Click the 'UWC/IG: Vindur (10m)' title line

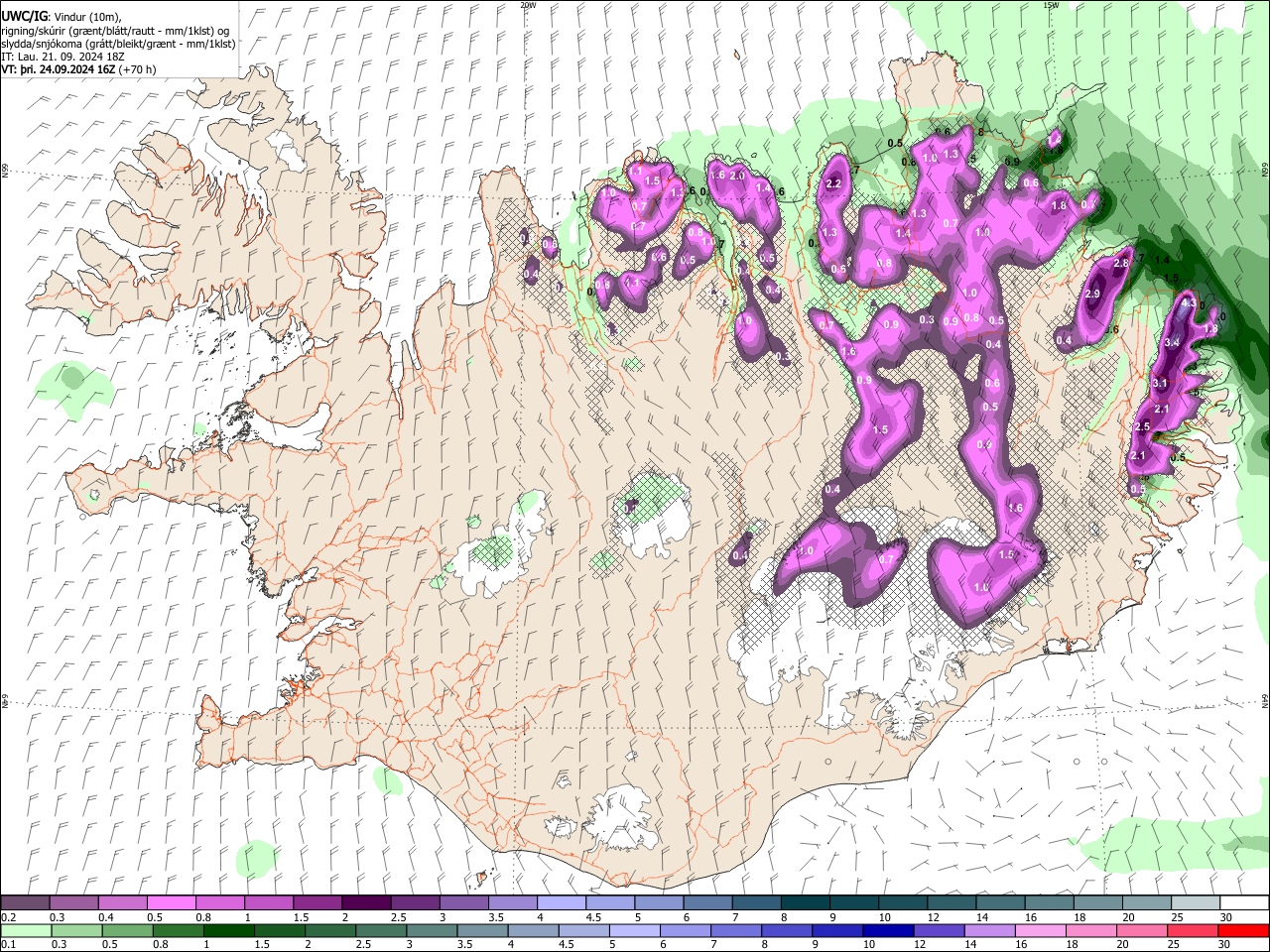pyautogui.click(x=61, y=17)
